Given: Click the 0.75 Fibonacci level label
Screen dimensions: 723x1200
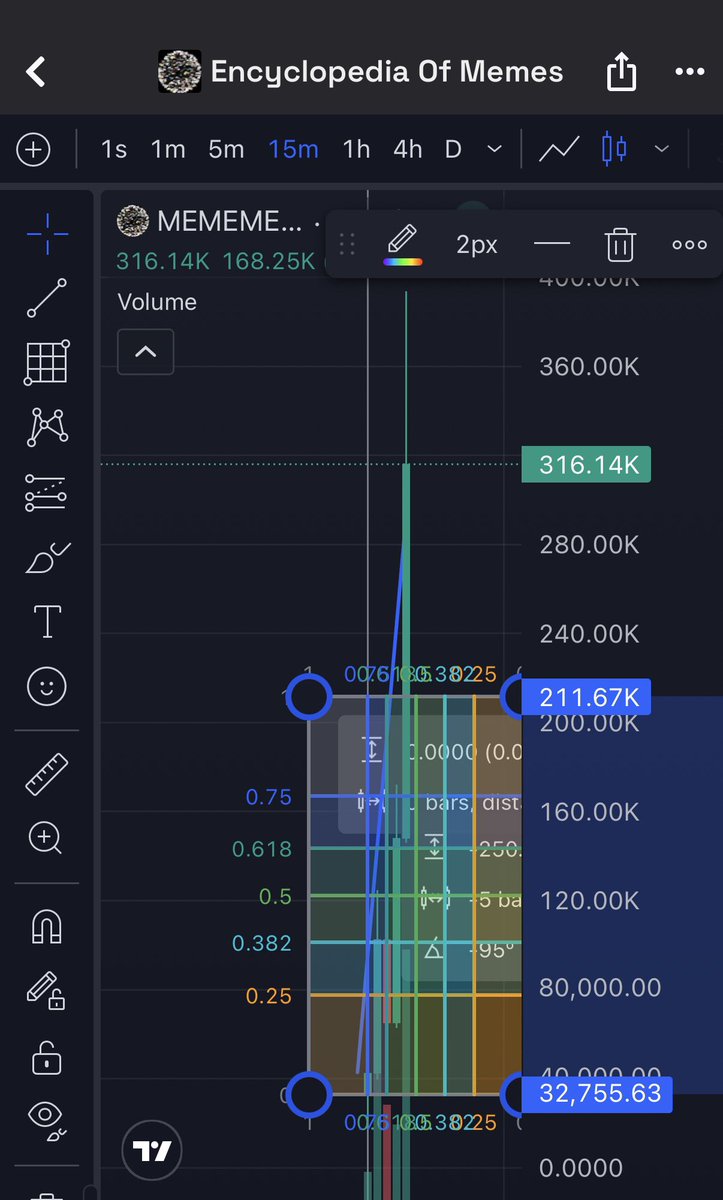Looking at the screenshot, I should pos(269,797).
